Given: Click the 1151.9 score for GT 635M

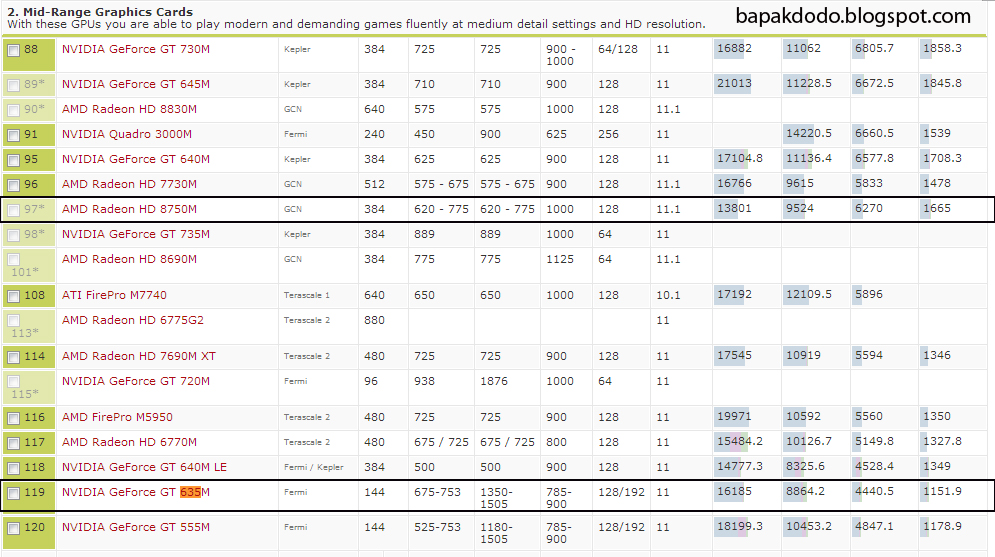Looking at the screenshot, I should (x=942, y=491).
